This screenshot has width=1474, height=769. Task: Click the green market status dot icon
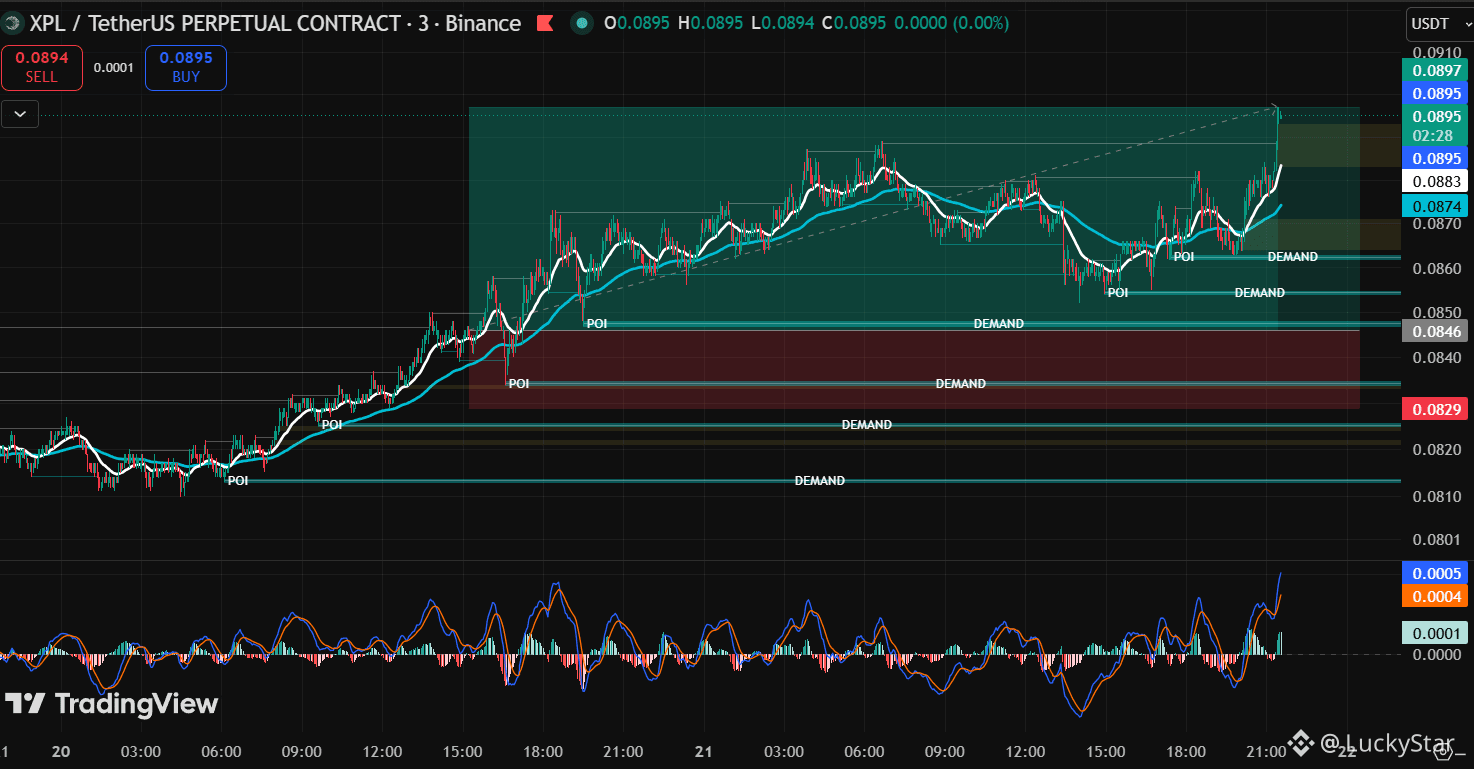click(582, 23)
